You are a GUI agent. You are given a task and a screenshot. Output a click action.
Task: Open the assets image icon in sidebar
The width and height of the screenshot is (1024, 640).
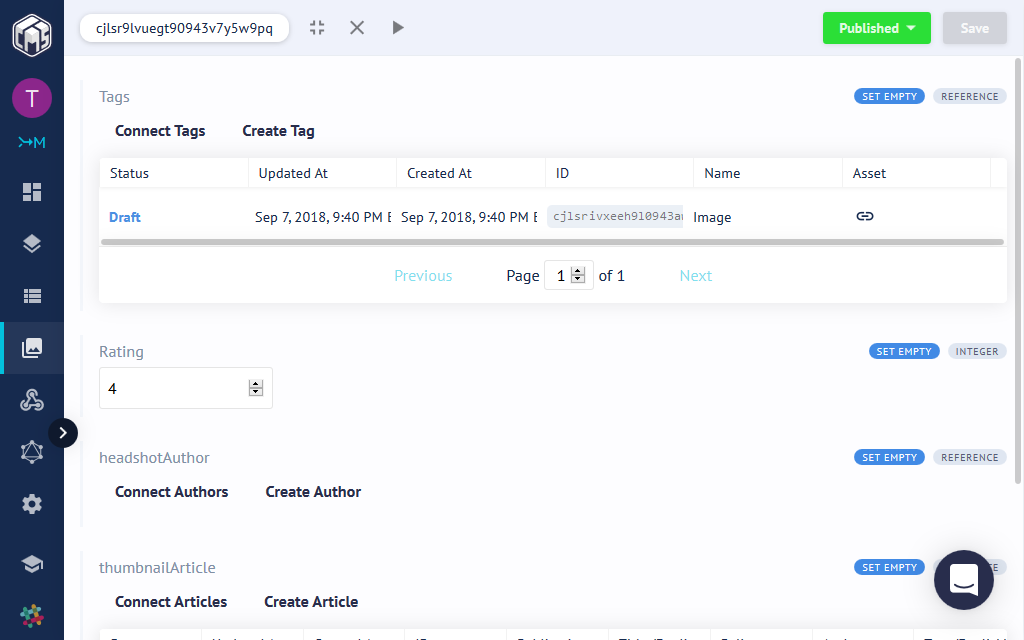coord(32,348)
